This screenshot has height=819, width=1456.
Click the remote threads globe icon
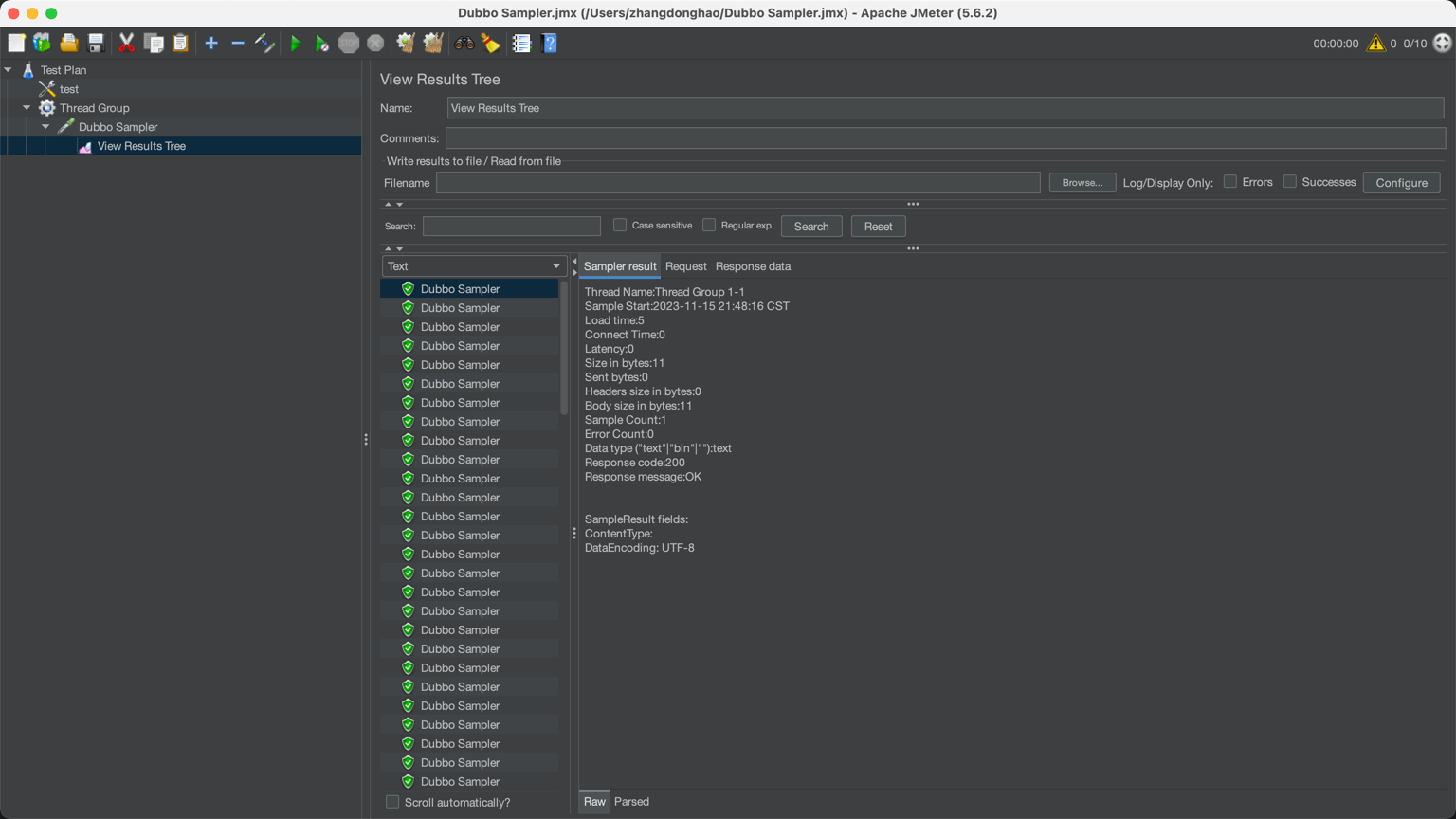[x=1442, y=43]
